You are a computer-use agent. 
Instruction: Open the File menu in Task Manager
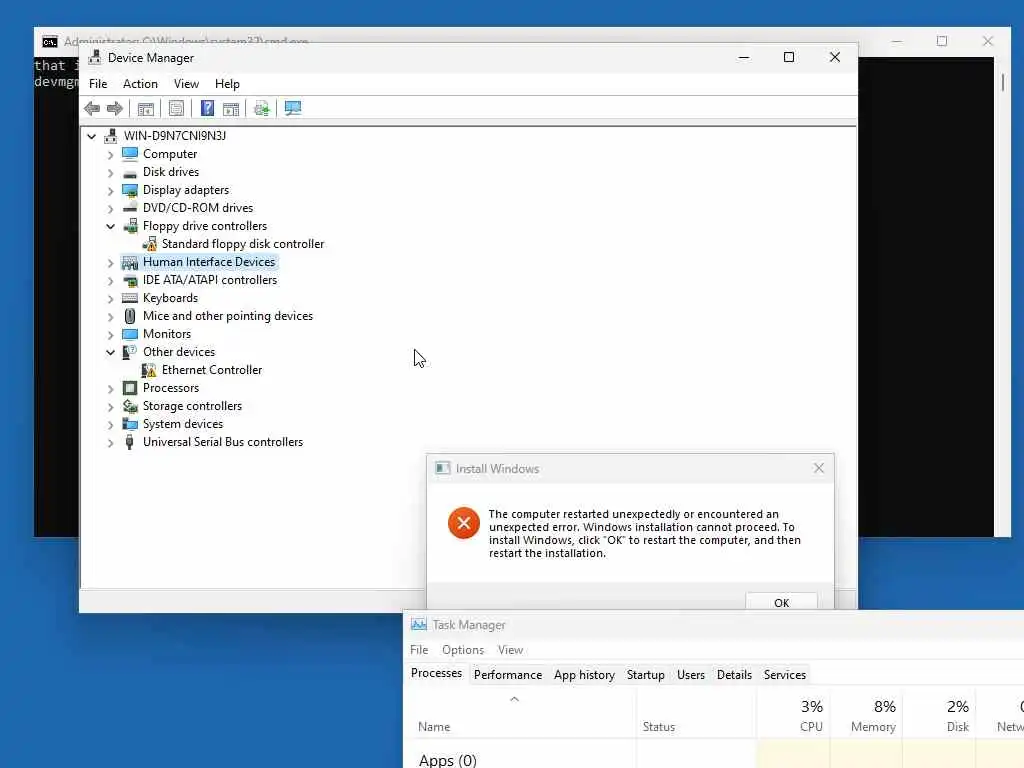(419, 650)
